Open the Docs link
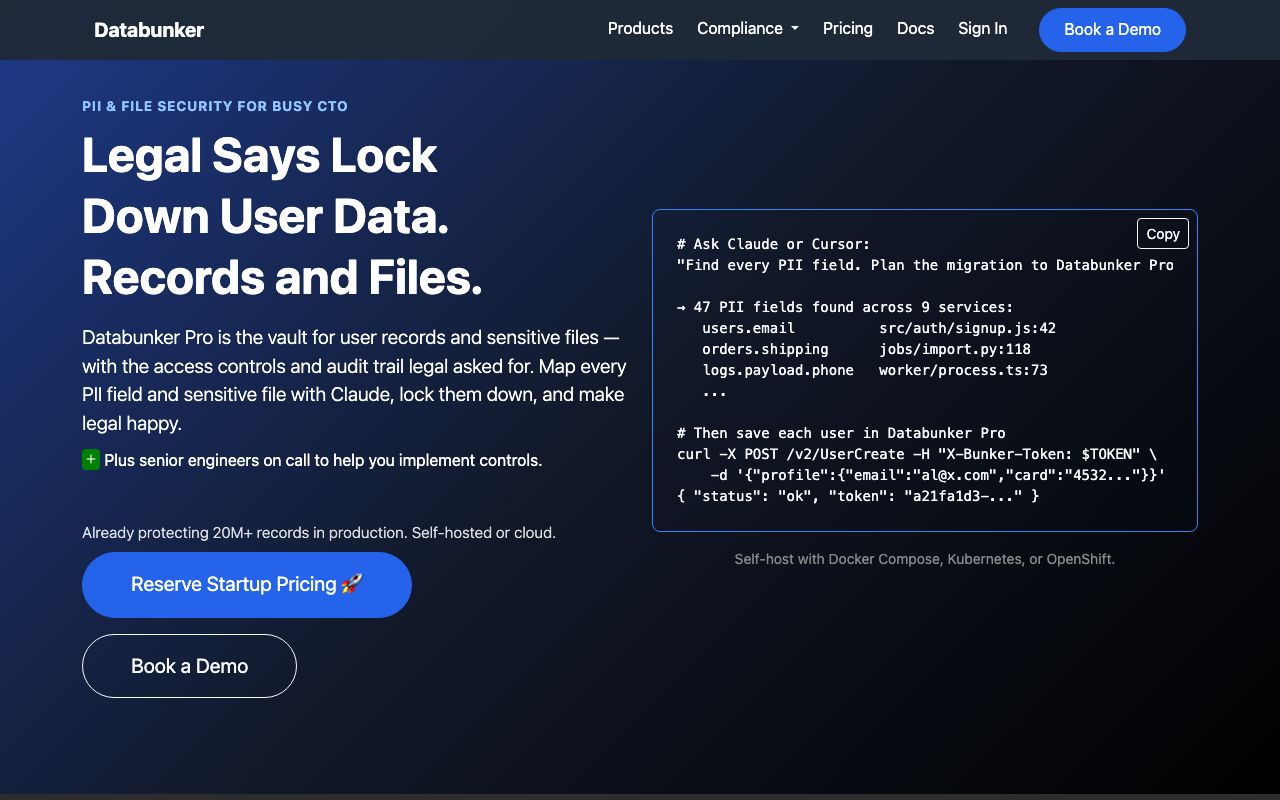1280x800 pixels. click(x=915, y=29)
